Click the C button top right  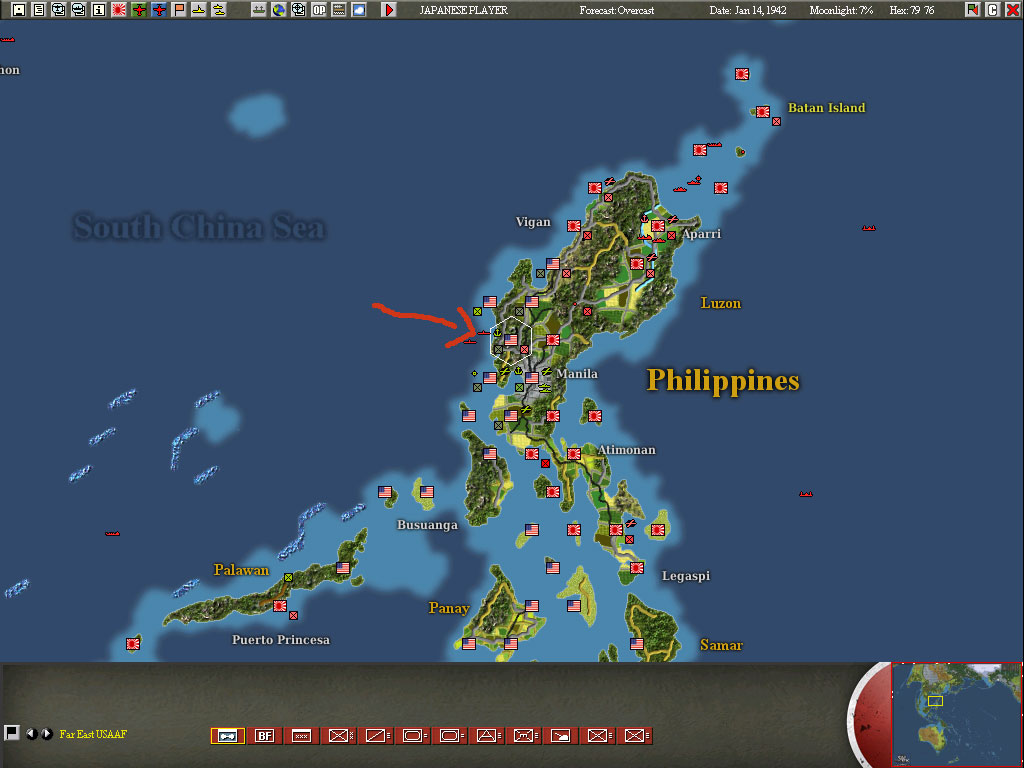(993, 10)
